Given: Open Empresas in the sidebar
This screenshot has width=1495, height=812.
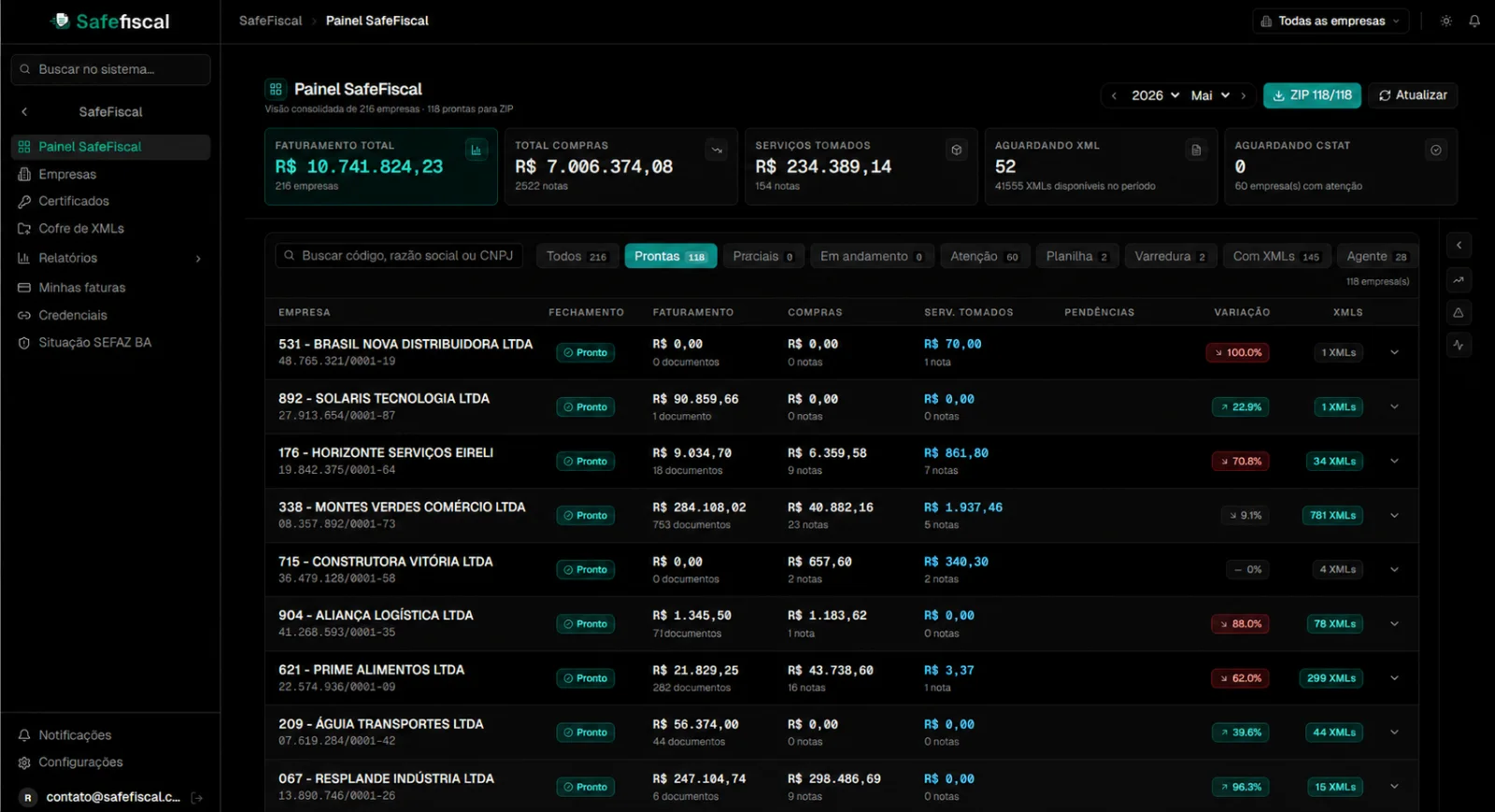Looking at the screenshot, I should (x=110, y=175).
